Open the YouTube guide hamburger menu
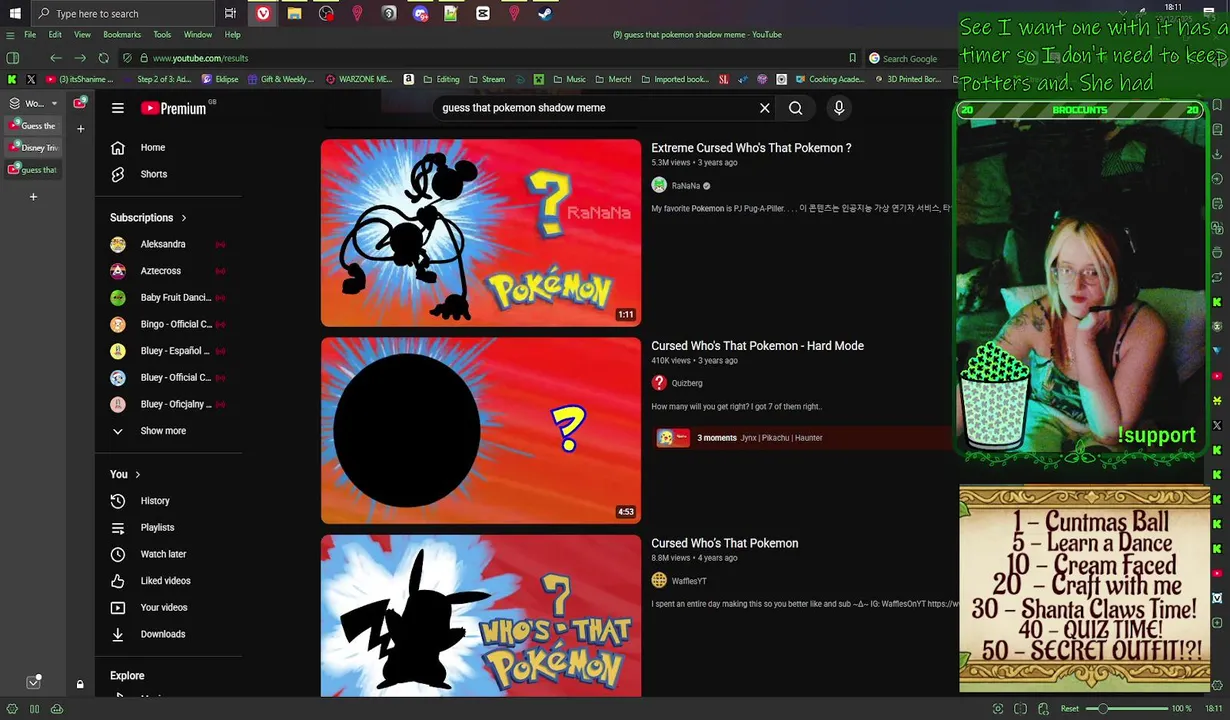 point(118,108)
